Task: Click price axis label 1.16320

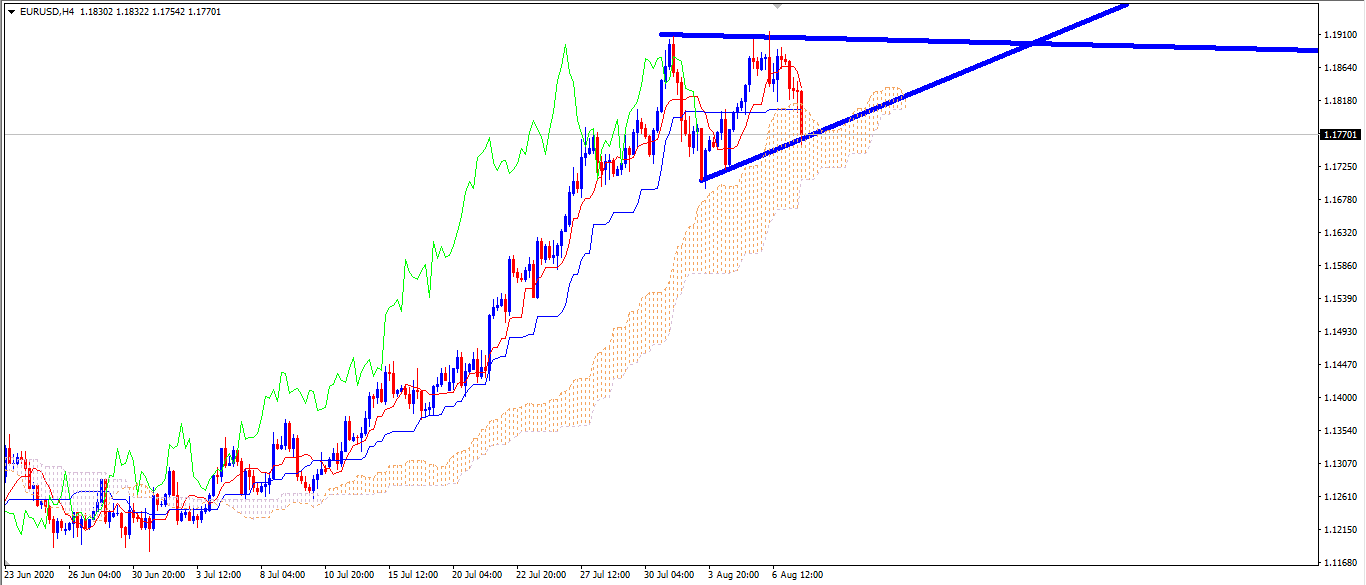Action: (x=1339, y=233)
